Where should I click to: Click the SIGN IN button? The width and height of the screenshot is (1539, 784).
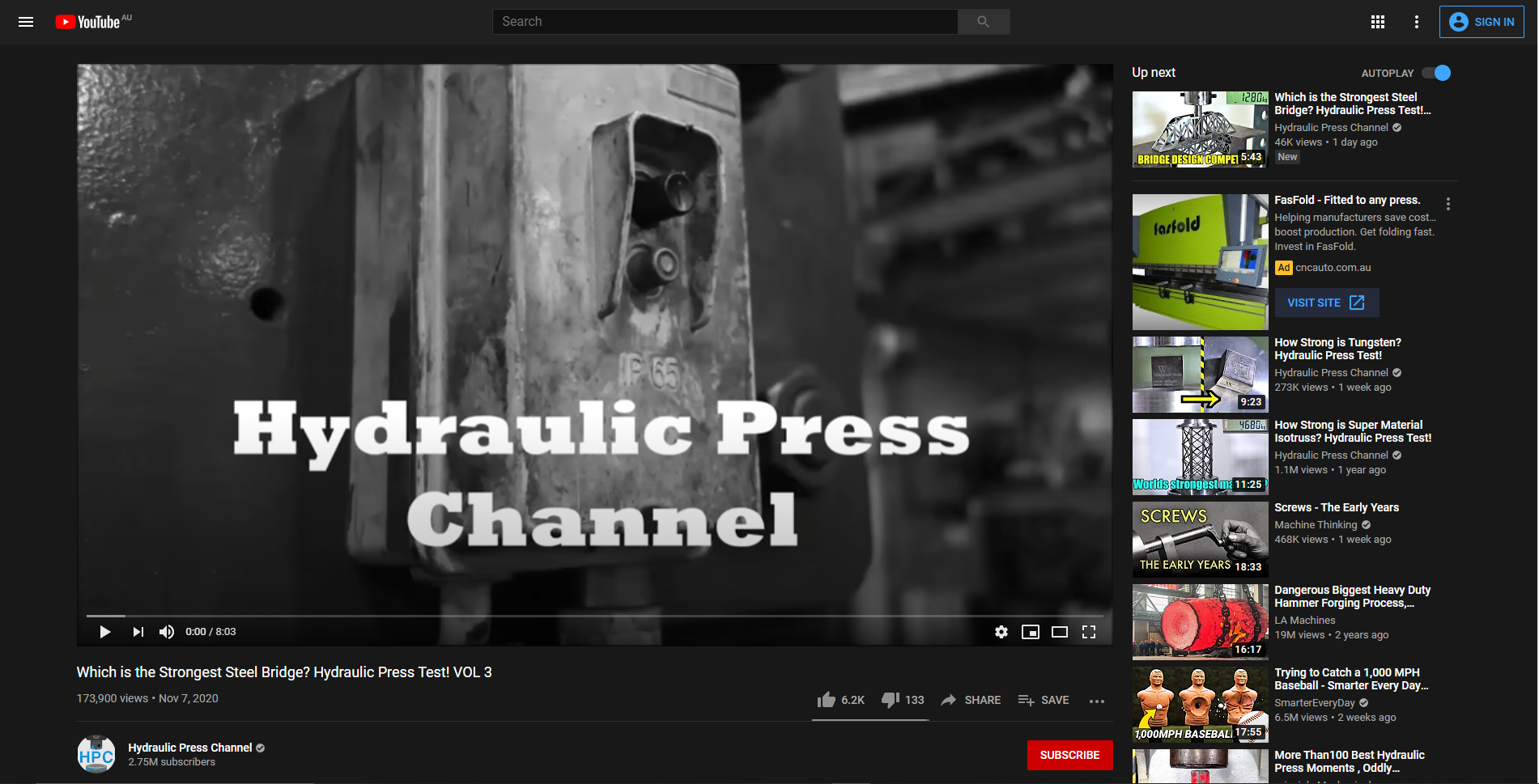click(1482, 22)
